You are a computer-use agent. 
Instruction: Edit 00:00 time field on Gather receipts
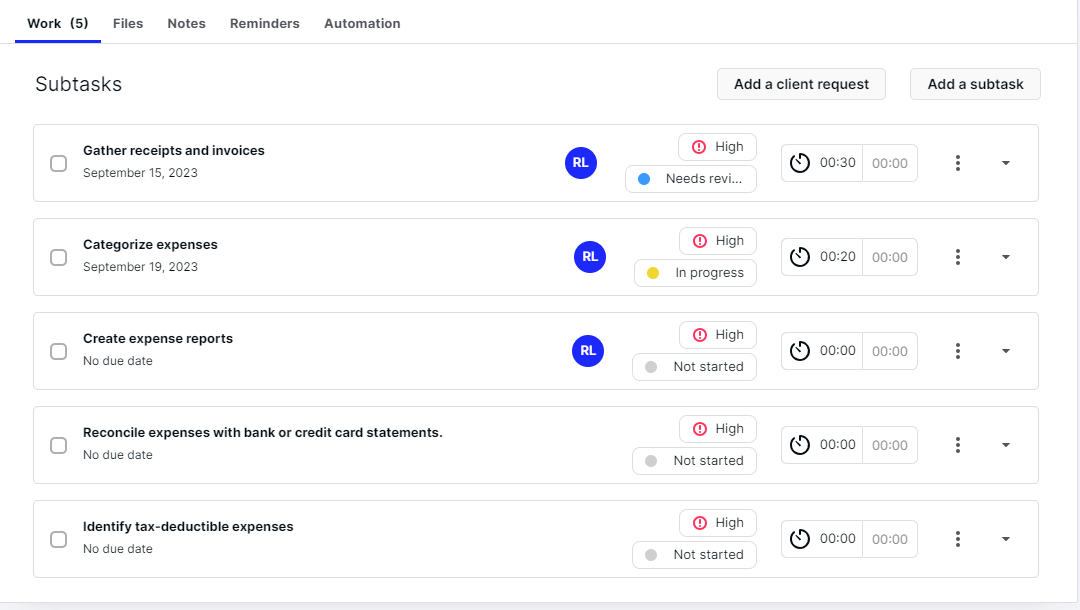tap(890, 163)
